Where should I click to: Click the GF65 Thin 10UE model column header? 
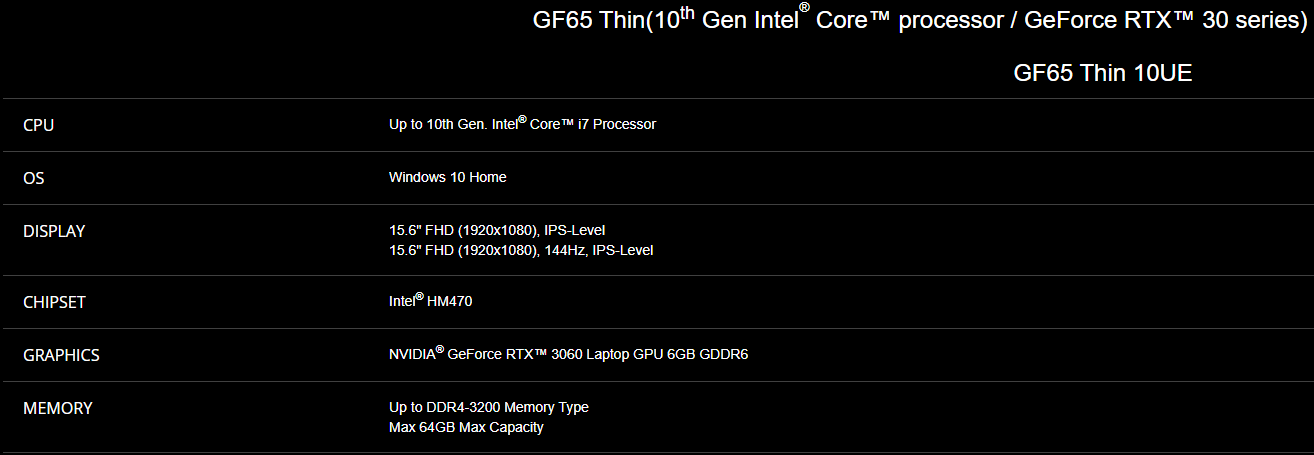pyautogui.click(x=1102, y=73)
